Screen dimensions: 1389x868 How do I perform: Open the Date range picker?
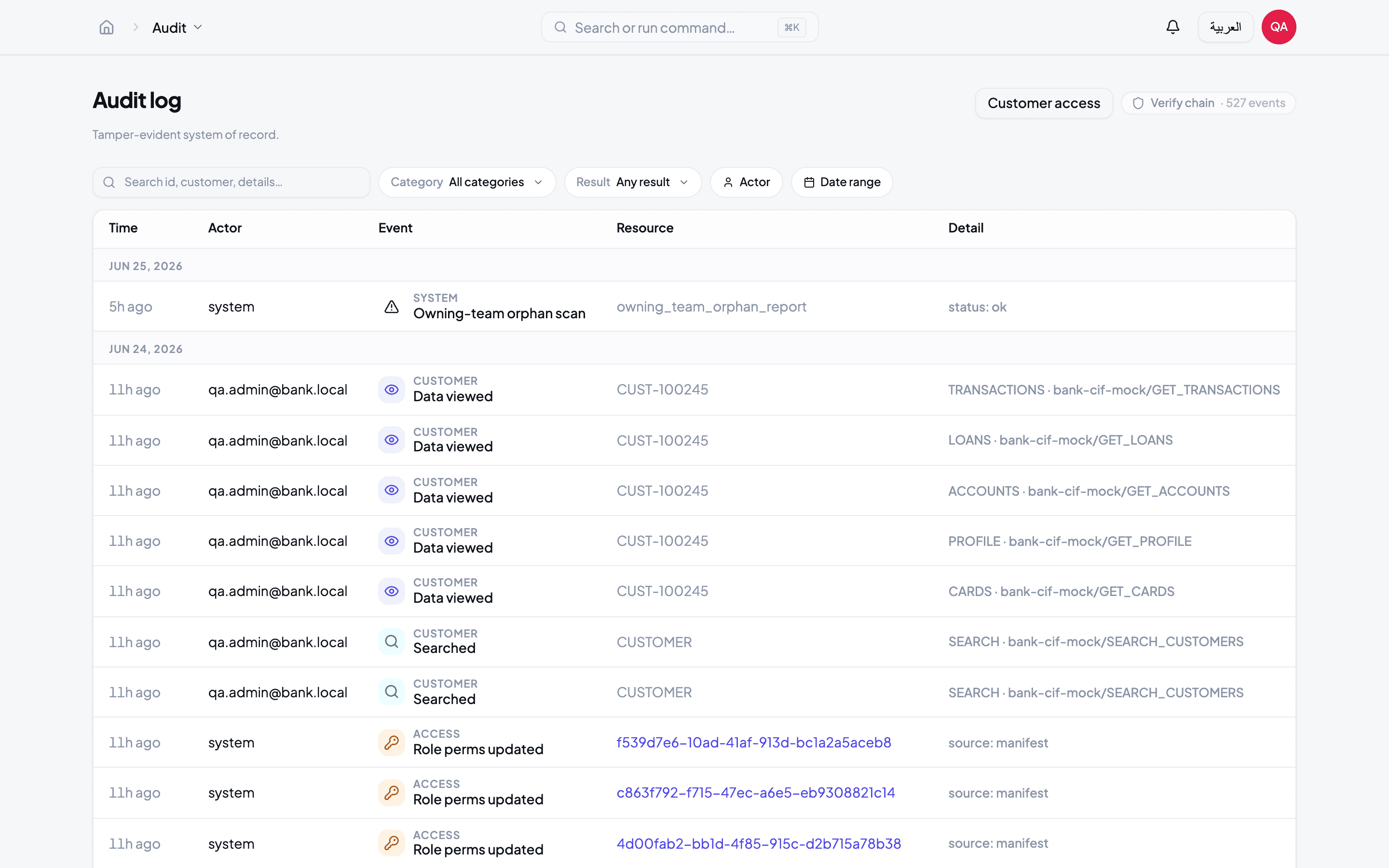coord(842,182)
